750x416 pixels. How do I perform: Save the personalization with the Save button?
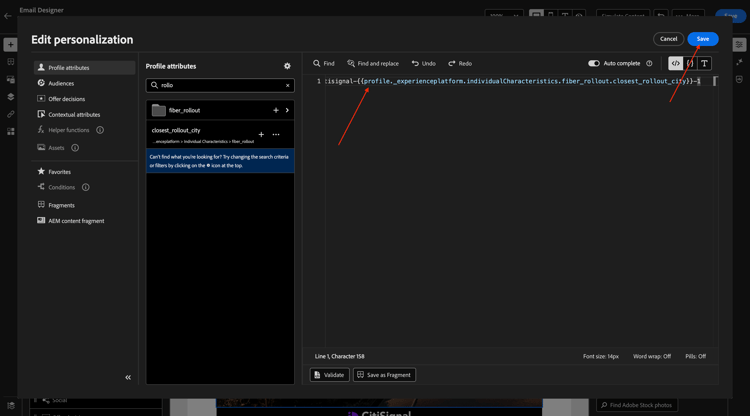pyautogui.click(x=702, y=39)
